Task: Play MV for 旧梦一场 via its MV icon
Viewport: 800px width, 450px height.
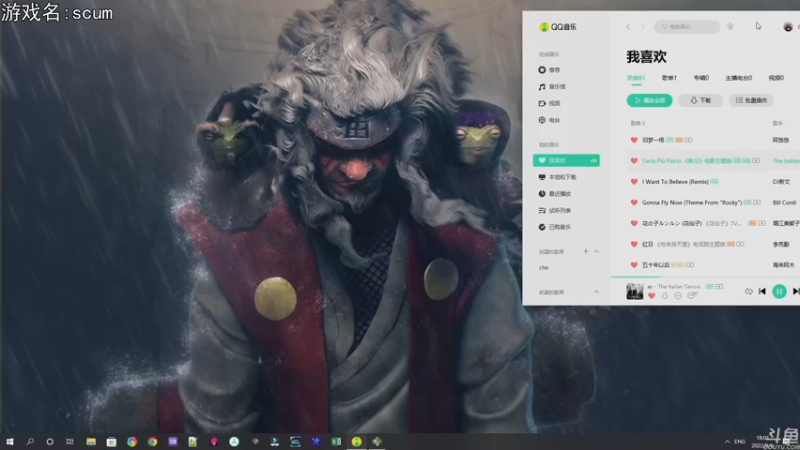Action: (688, 140)
